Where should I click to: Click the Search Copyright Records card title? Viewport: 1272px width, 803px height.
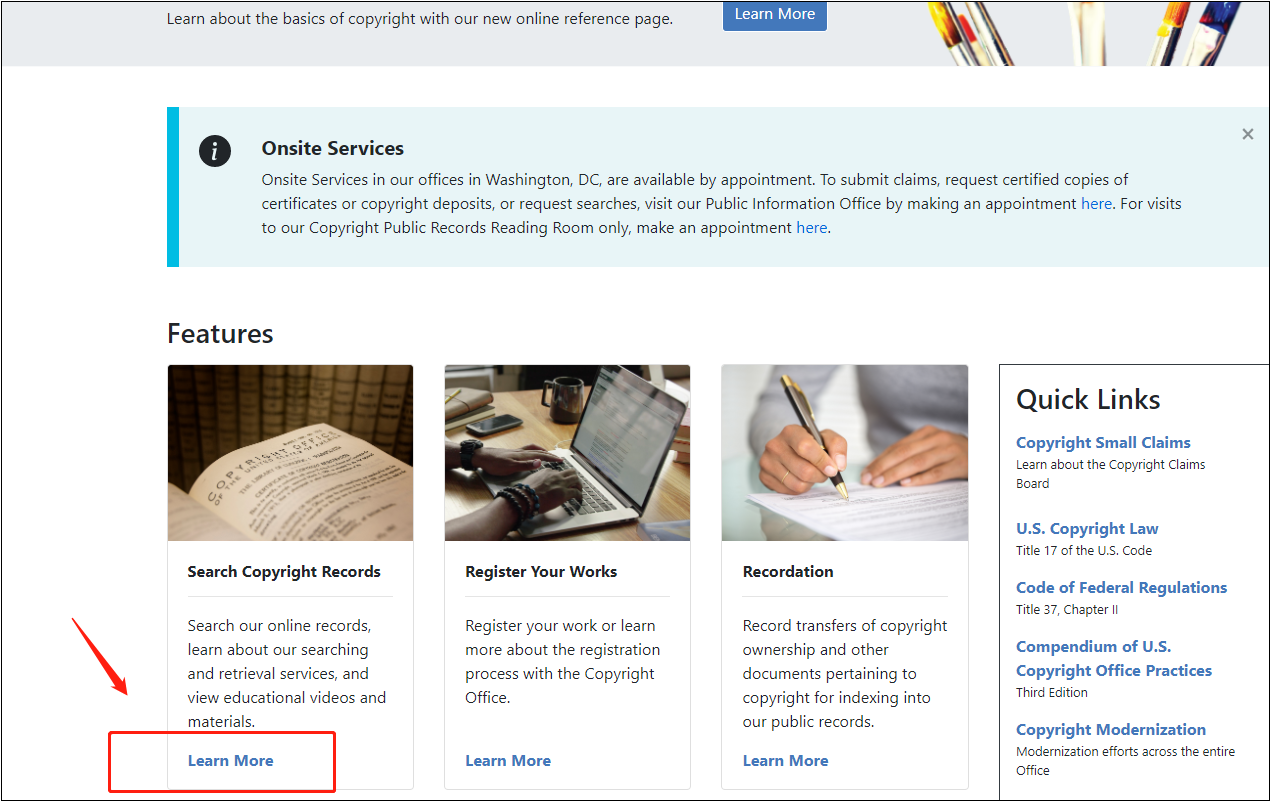click(284, 572)
